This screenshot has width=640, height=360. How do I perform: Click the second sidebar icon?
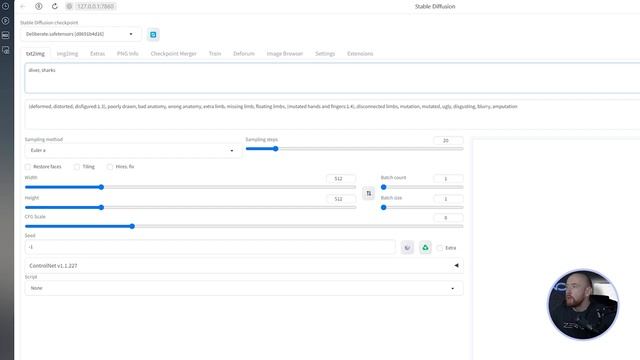click(x=6, y=20)
